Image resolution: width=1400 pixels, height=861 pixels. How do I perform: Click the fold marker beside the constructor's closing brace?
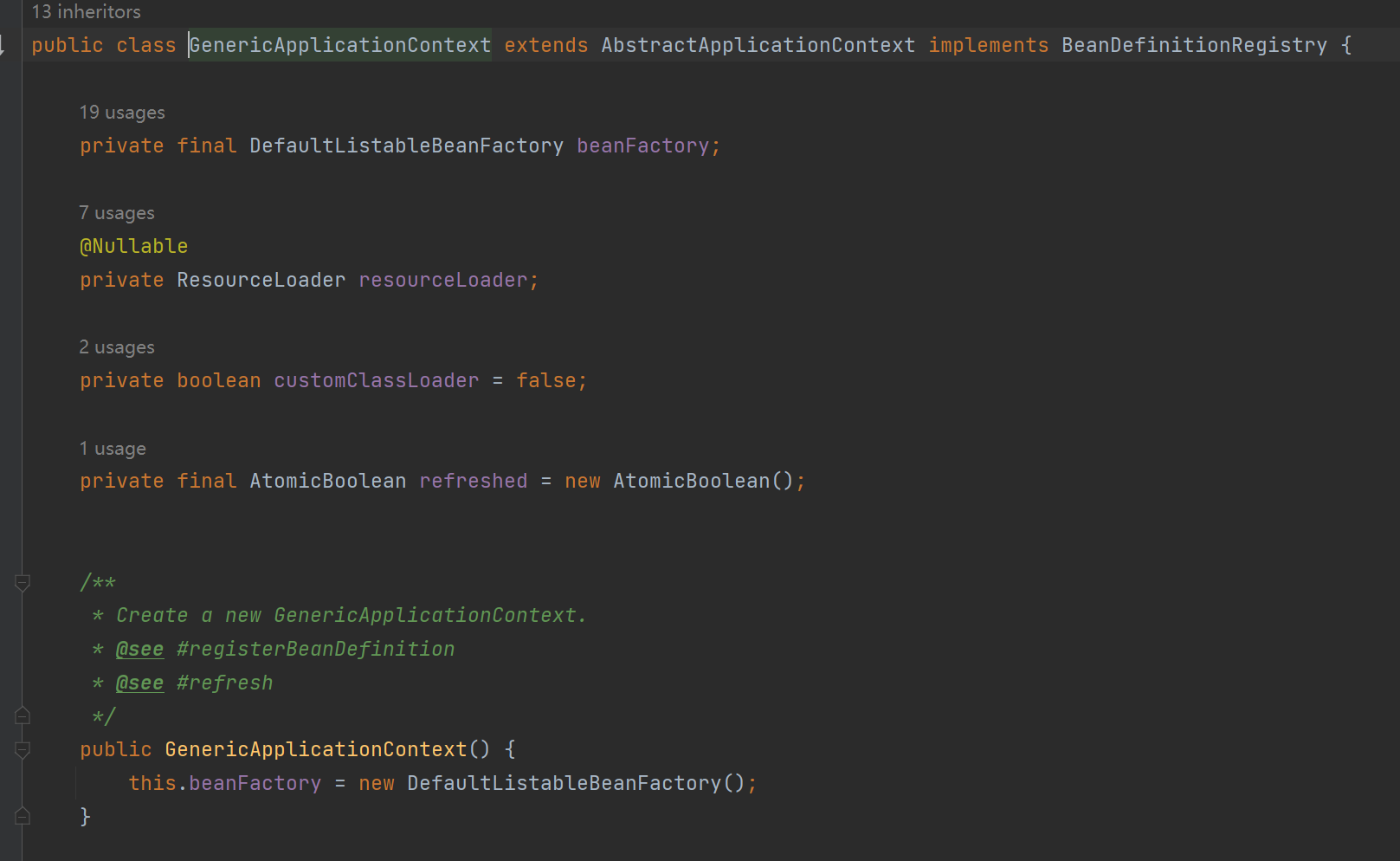click(23, 816)
